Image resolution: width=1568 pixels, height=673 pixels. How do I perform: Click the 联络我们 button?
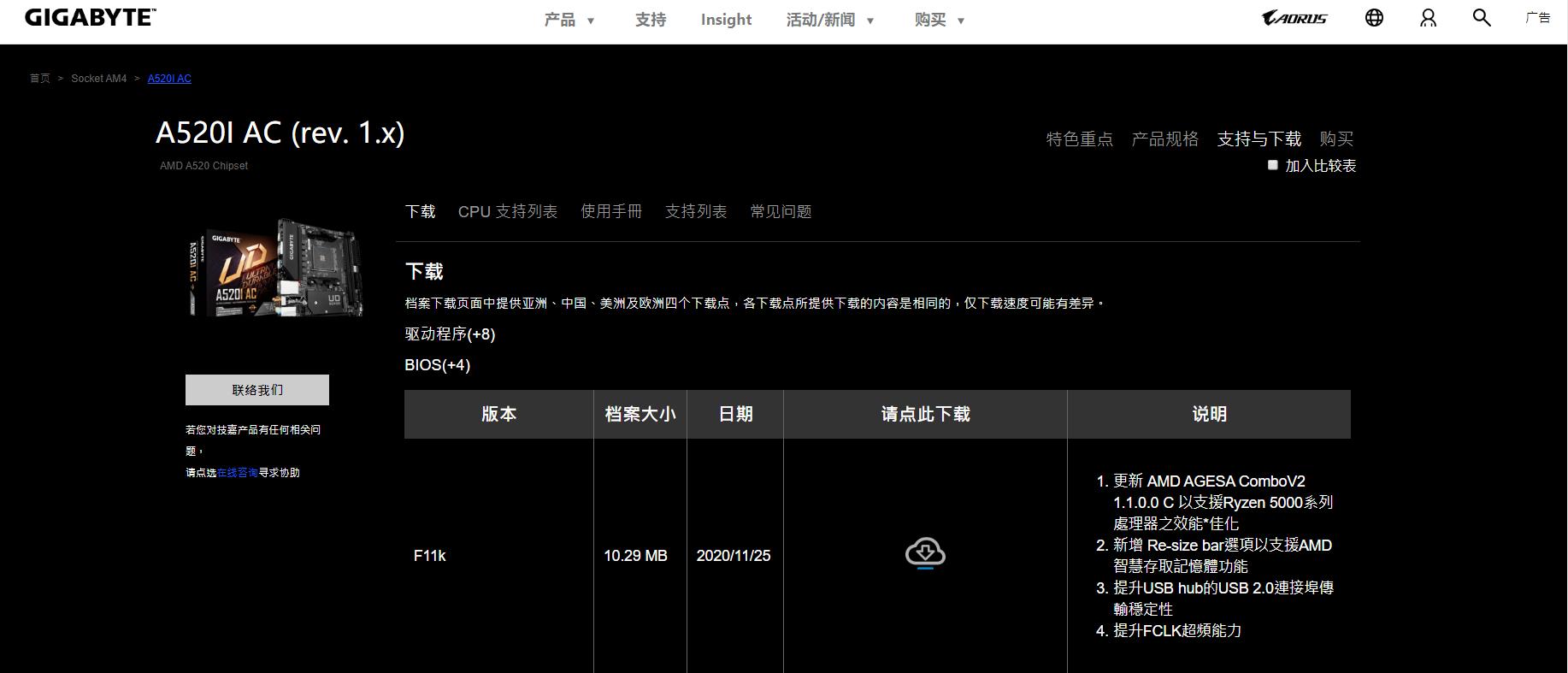tap(257, 390)
